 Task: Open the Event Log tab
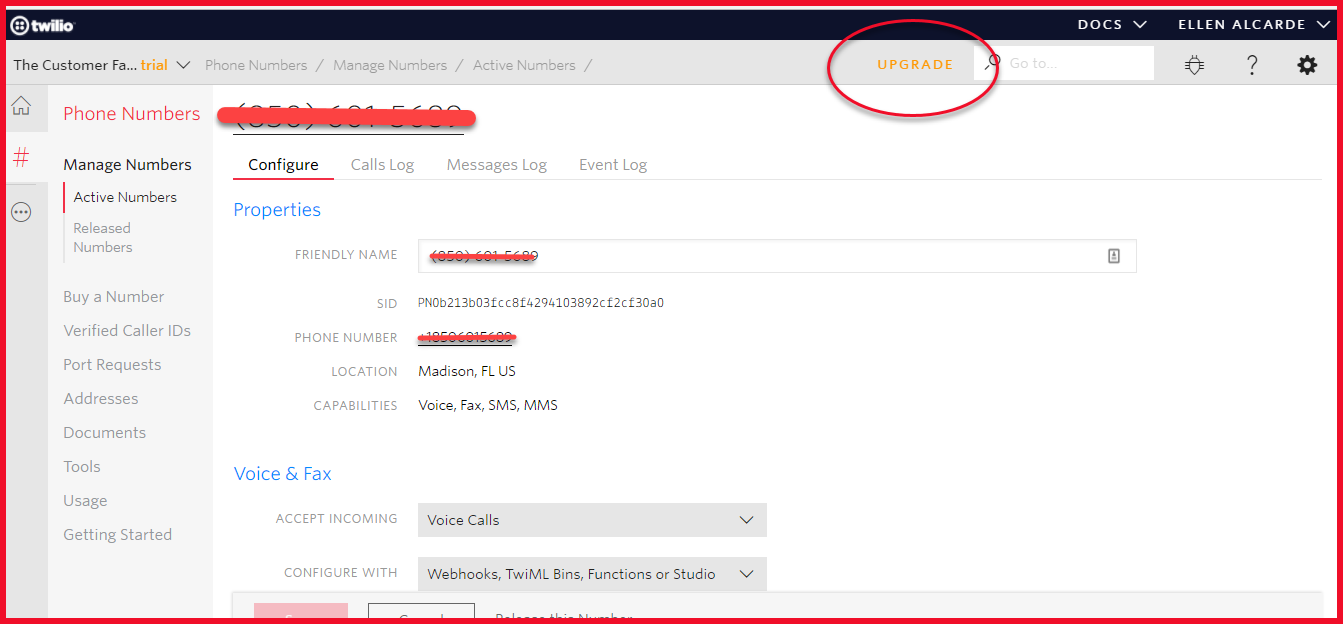613,165
